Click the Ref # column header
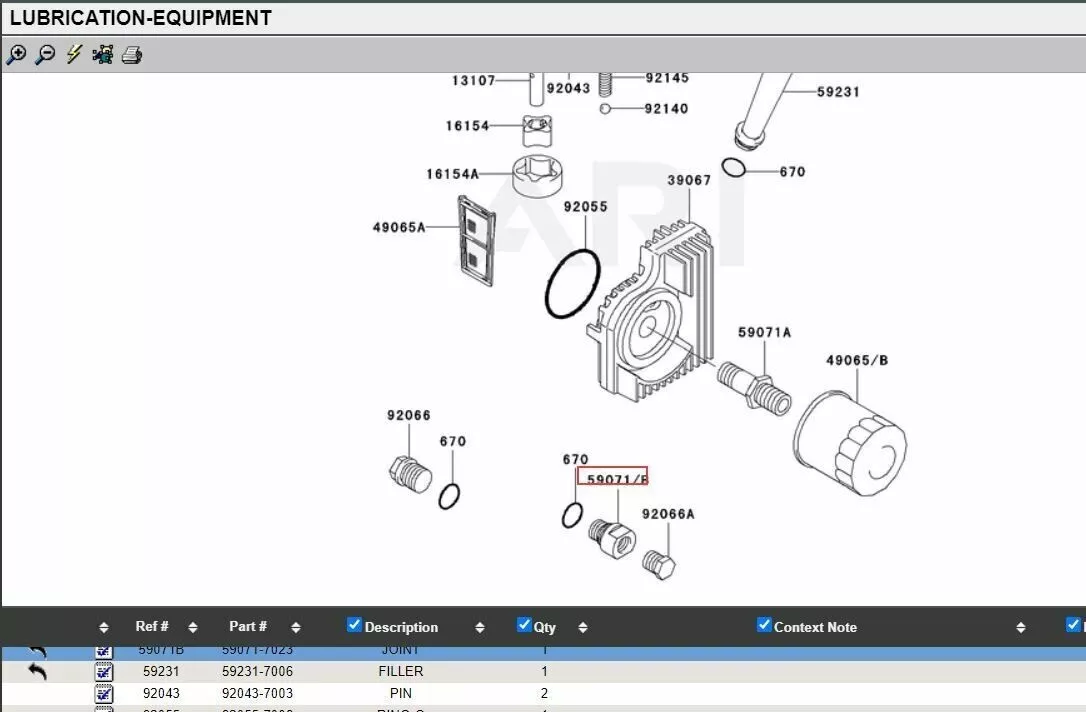 [152, 627]
